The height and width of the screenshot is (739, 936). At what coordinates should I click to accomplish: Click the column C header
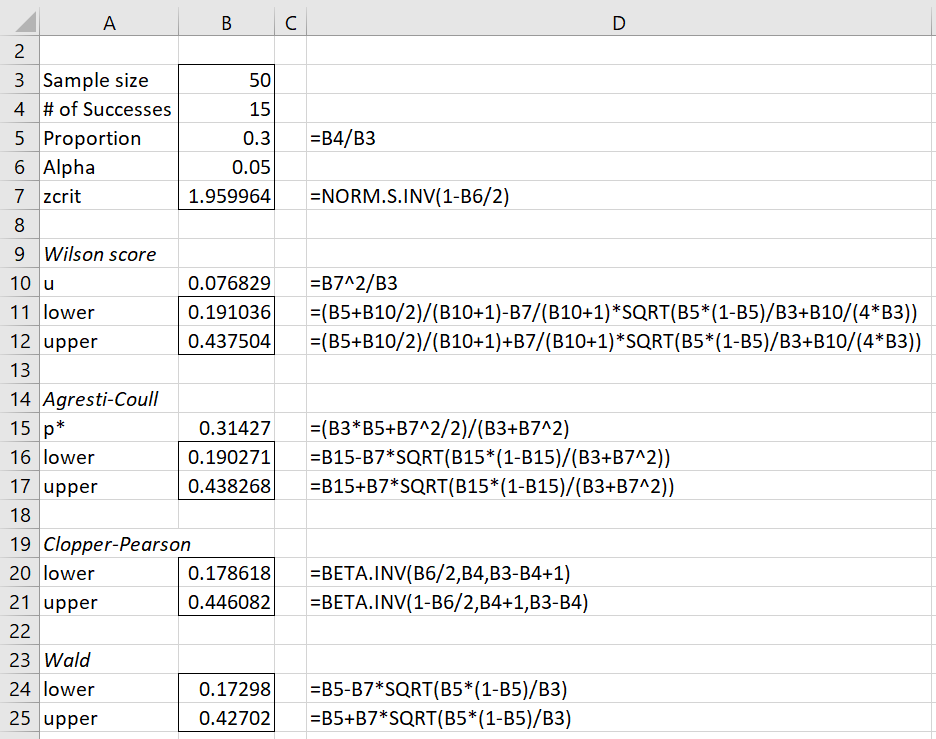(x=290, y=22)
